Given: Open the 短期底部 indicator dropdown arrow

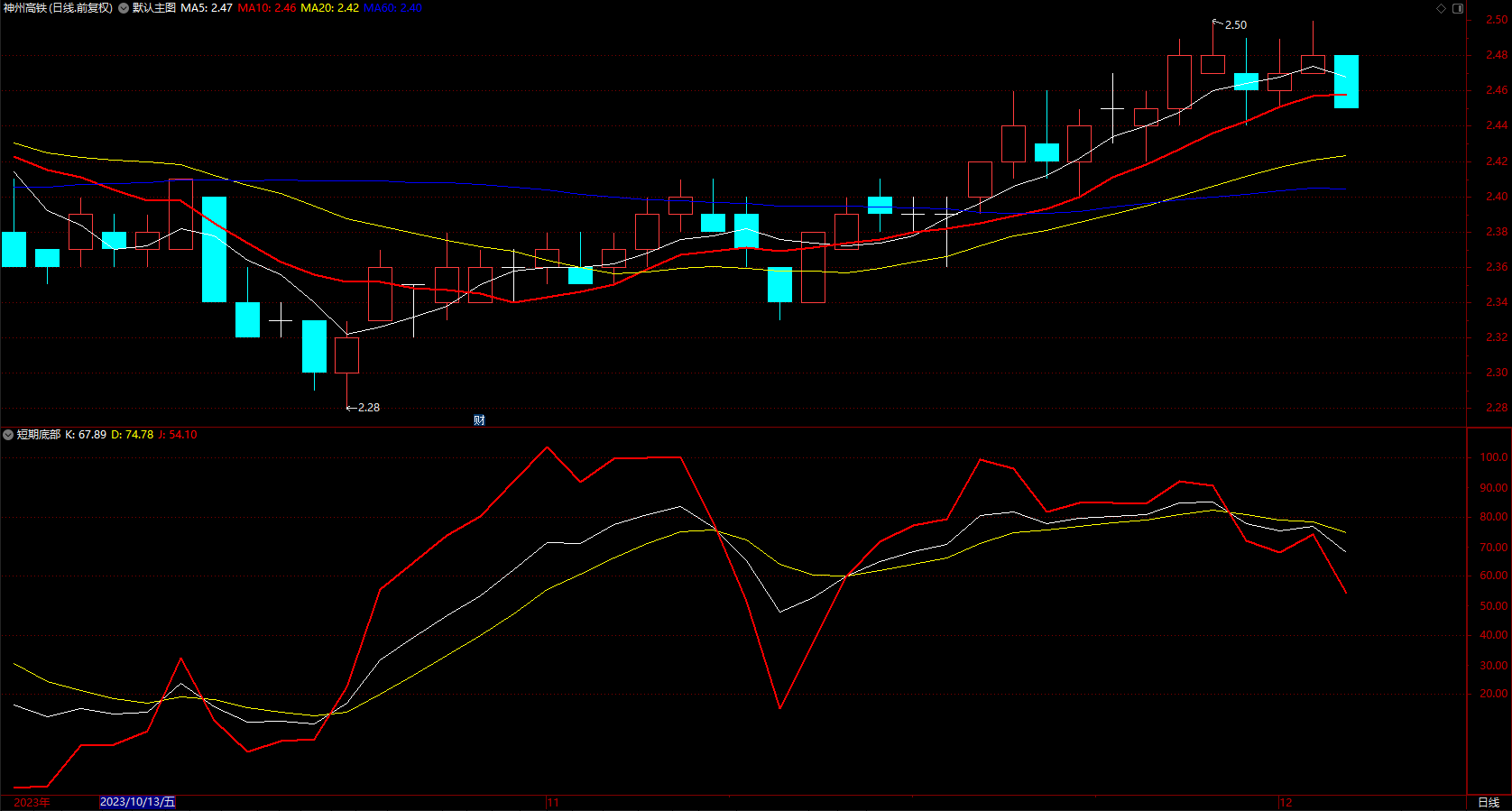Looking at the screenshot, I should (8, 435).
